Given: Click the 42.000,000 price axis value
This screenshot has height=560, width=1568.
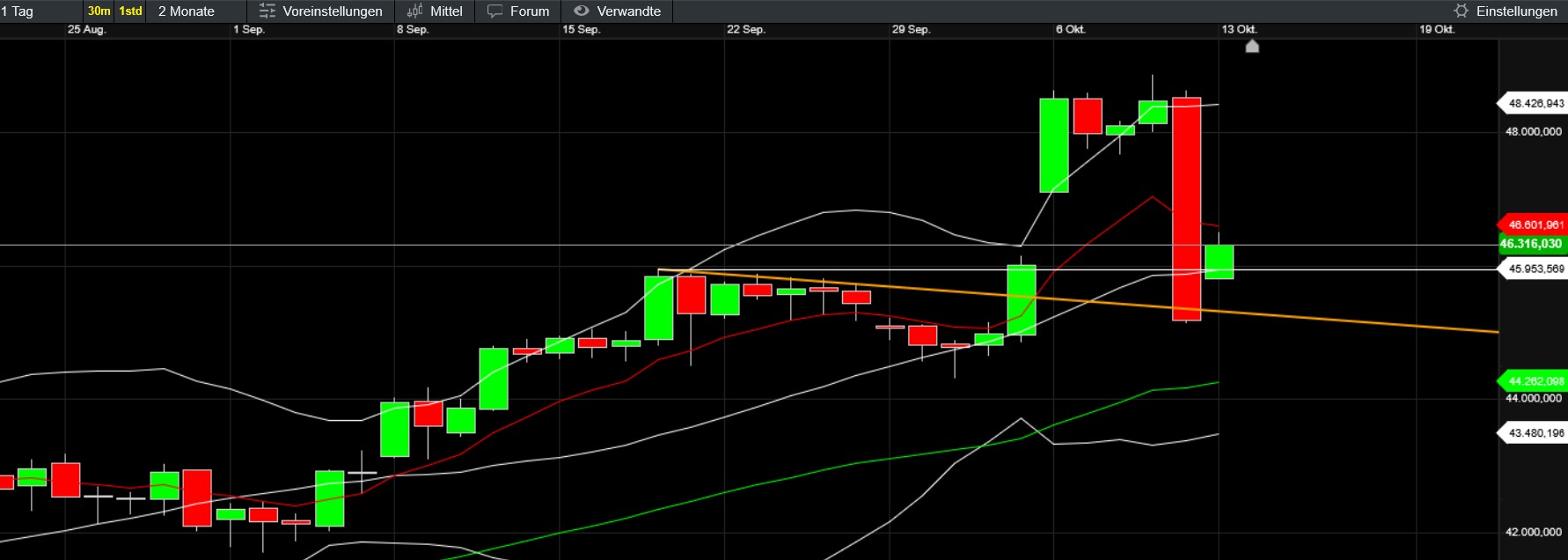Looking at the screenshot, I should pyautogui.click(x=1534, y=532).
